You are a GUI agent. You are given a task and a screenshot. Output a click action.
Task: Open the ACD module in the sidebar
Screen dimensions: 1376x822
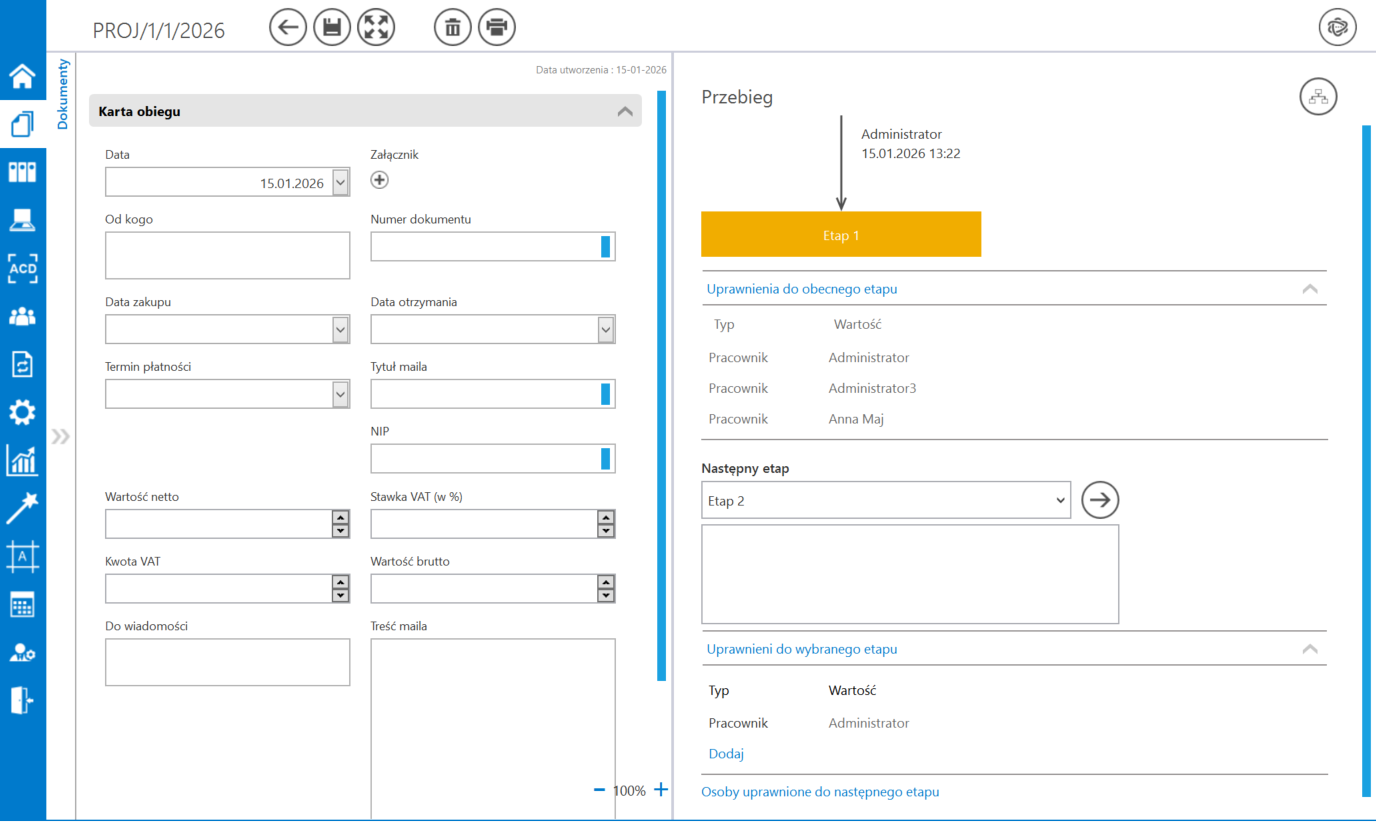[22, 268]
